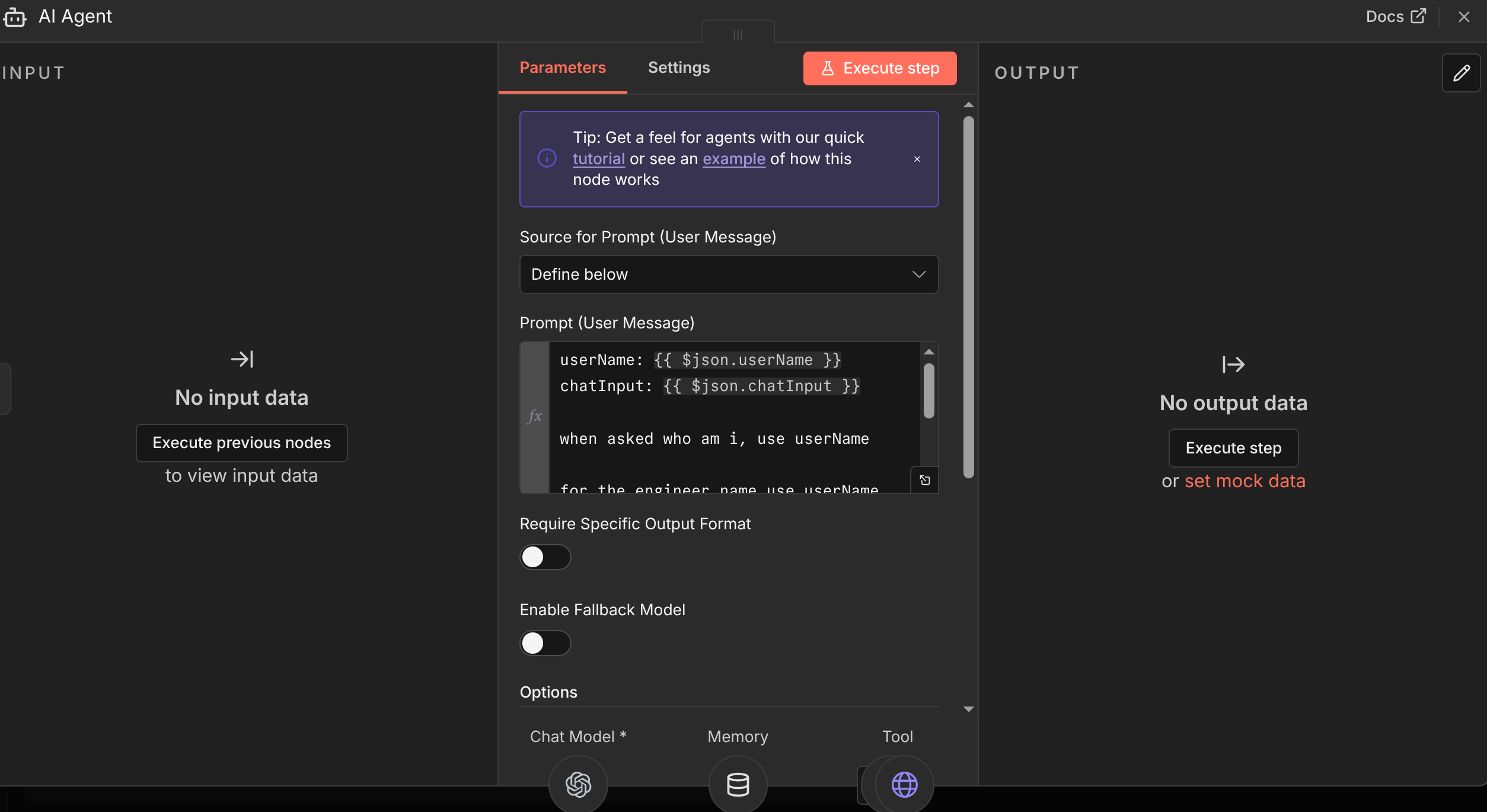Click the AI Agent robot icon

click(x=15, y=17)
